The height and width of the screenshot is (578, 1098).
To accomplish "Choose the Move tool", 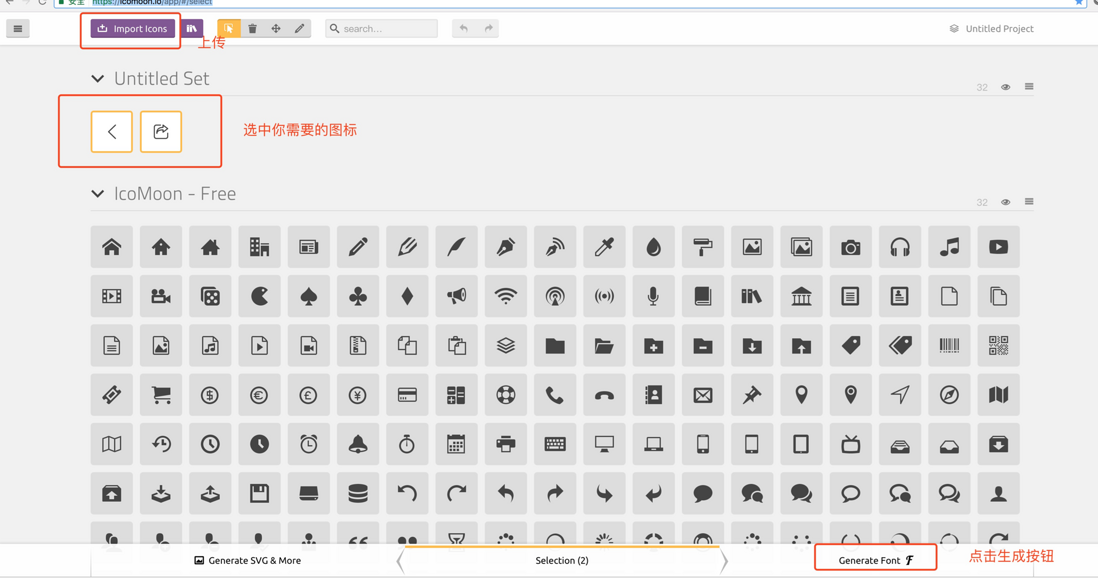I will [x=276, y=29].
